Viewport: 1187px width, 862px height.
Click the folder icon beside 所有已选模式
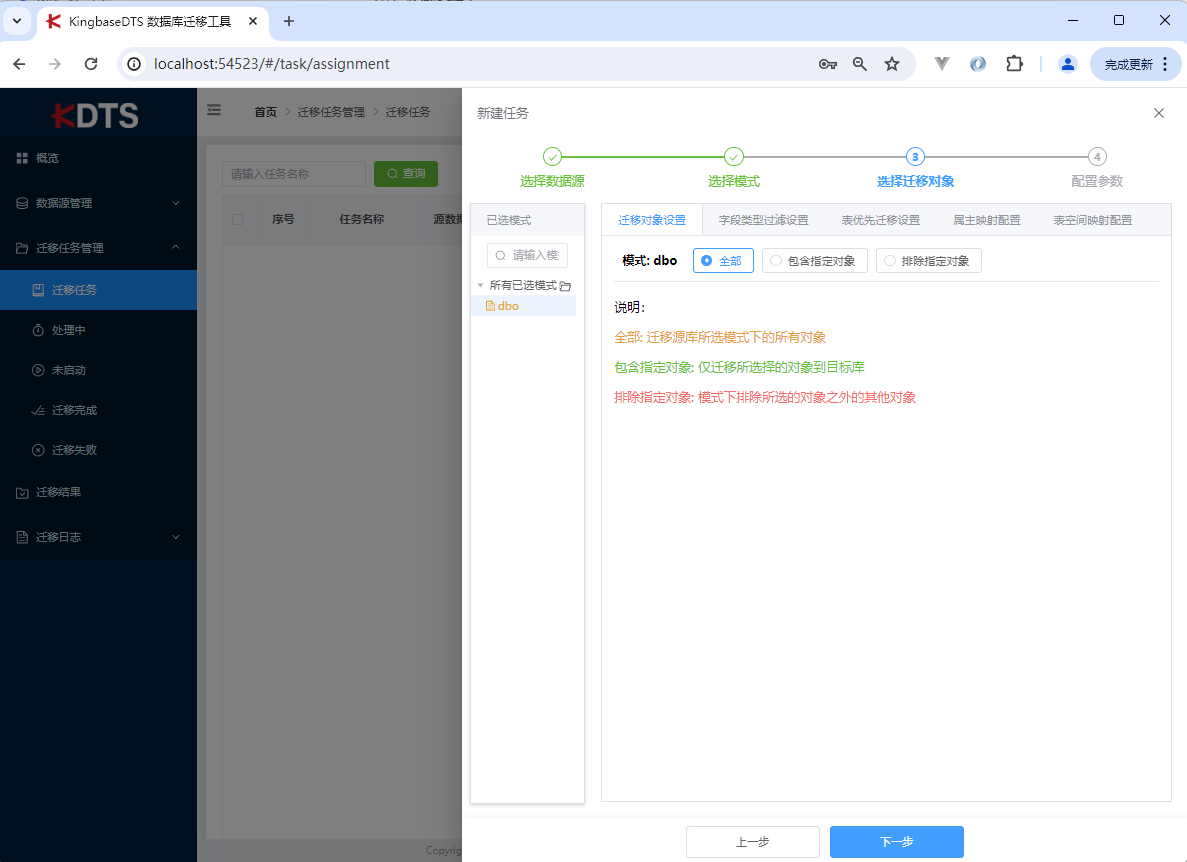point(565,286)
